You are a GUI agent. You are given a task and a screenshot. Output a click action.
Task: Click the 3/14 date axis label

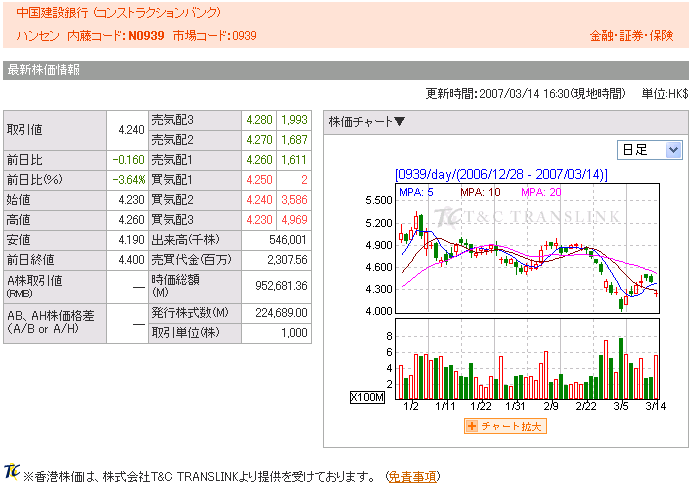[x=655, y=406]
